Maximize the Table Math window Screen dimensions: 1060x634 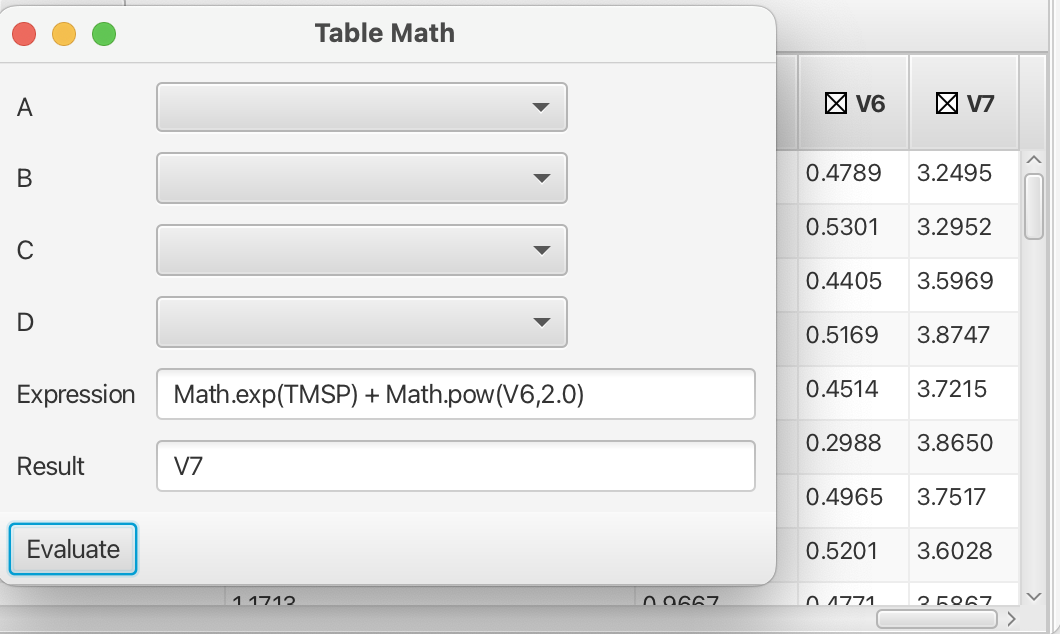104,34
